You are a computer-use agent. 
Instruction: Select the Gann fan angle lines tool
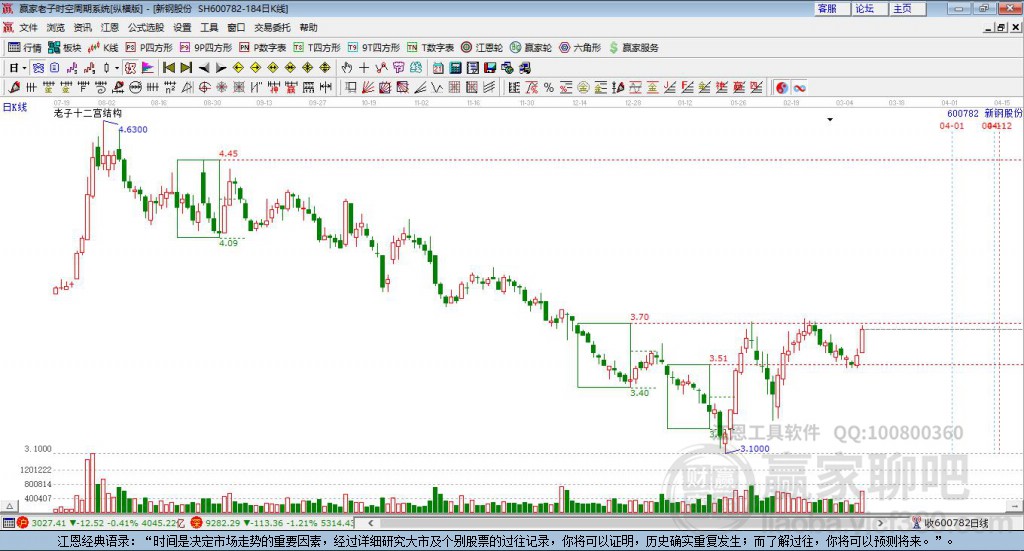[368, 87]
